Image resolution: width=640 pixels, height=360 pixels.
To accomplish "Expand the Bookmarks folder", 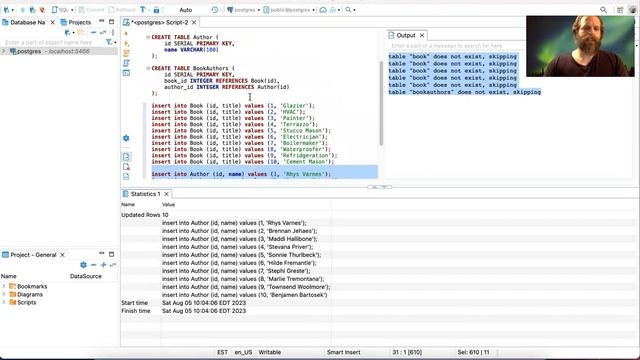I will coord(4,287).
